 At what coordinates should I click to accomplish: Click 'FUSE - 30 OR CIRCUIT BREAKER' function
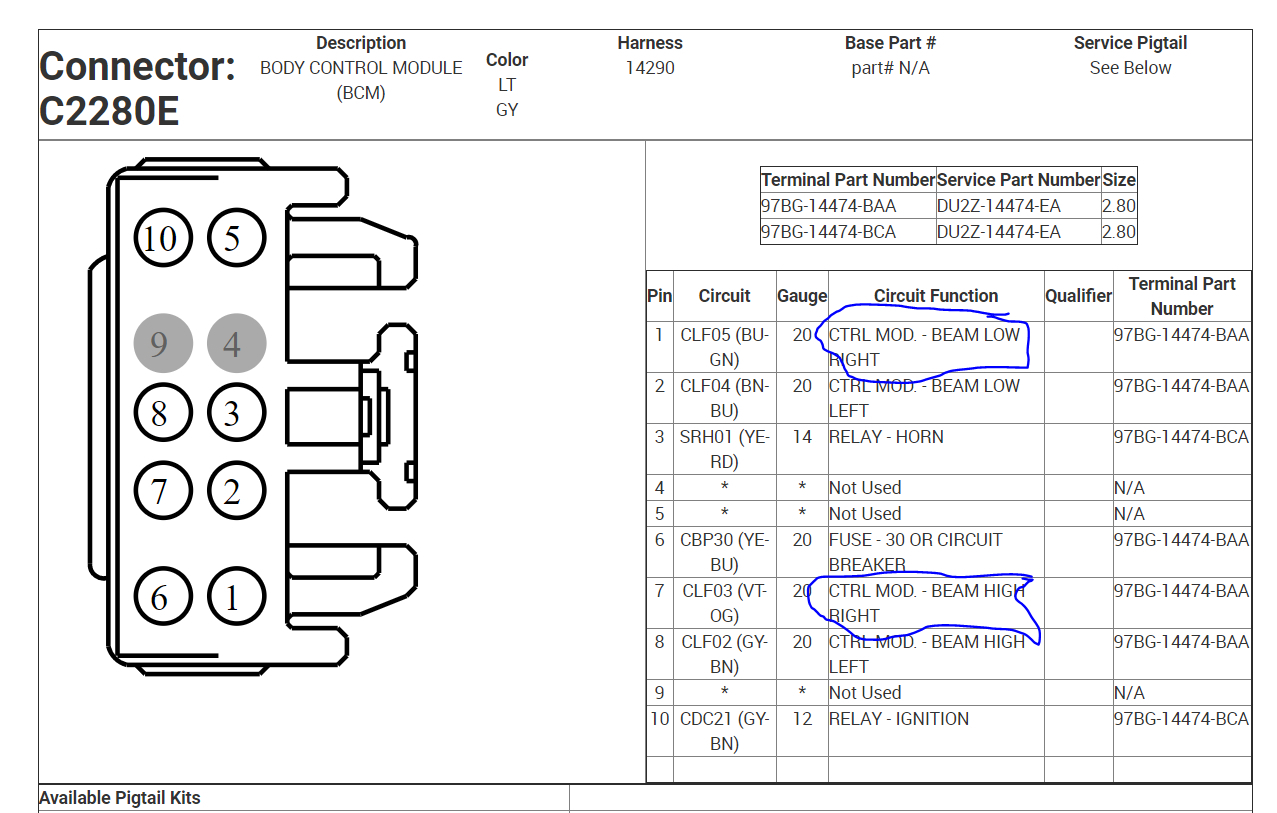(916, 552)
